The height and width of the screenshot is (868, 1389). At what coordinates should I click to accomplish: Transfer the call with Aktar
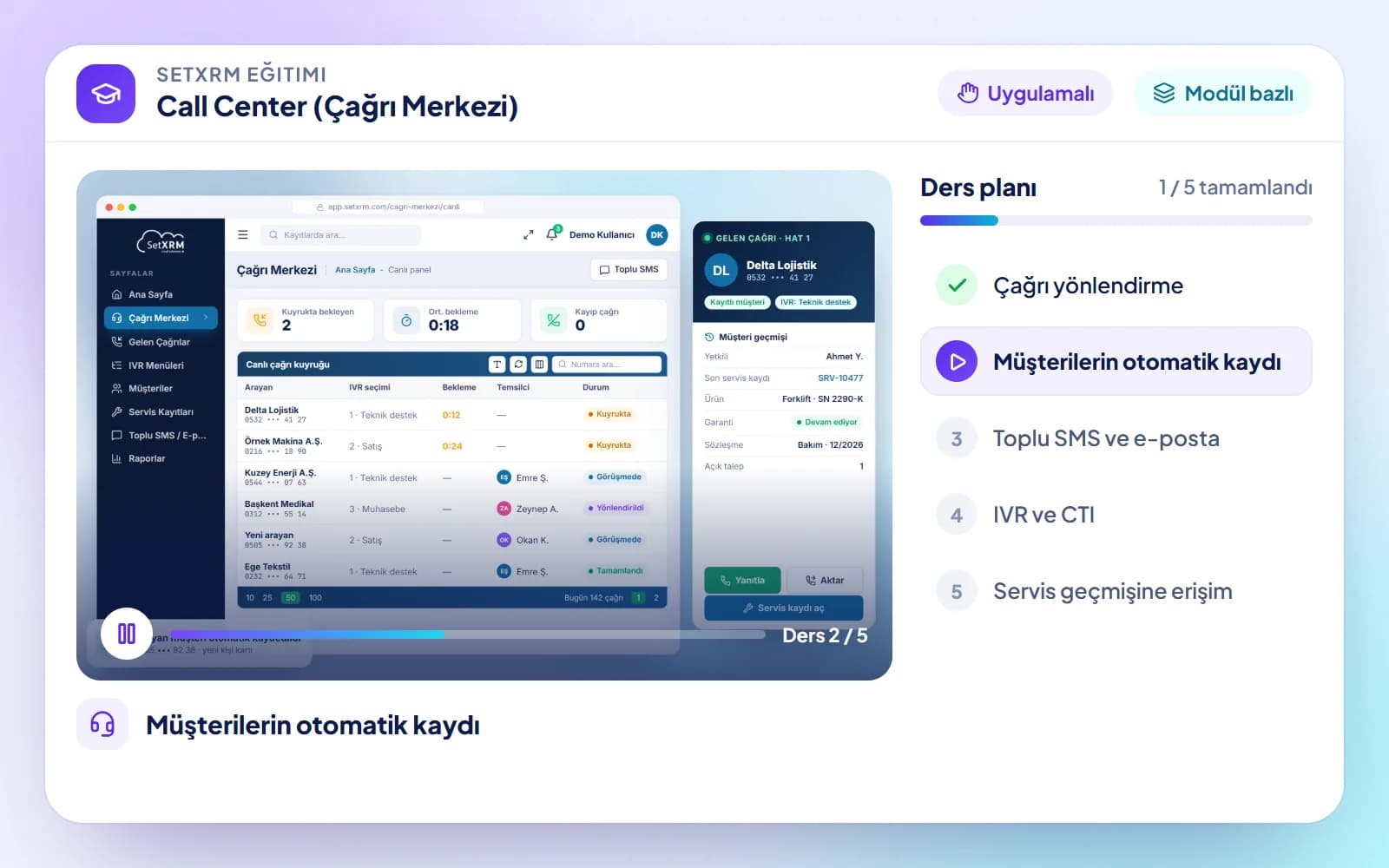click(825, 580)
